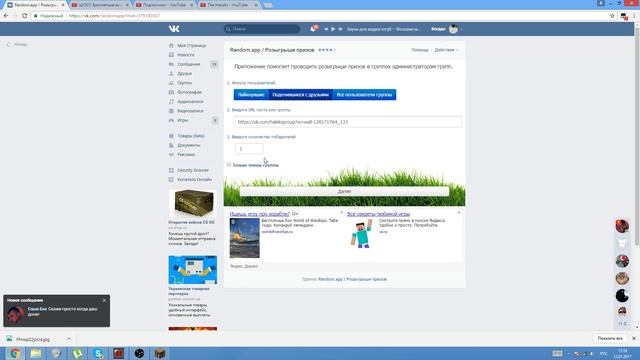
Task: Click the browser back arrow
Action: tap(6, 16)
